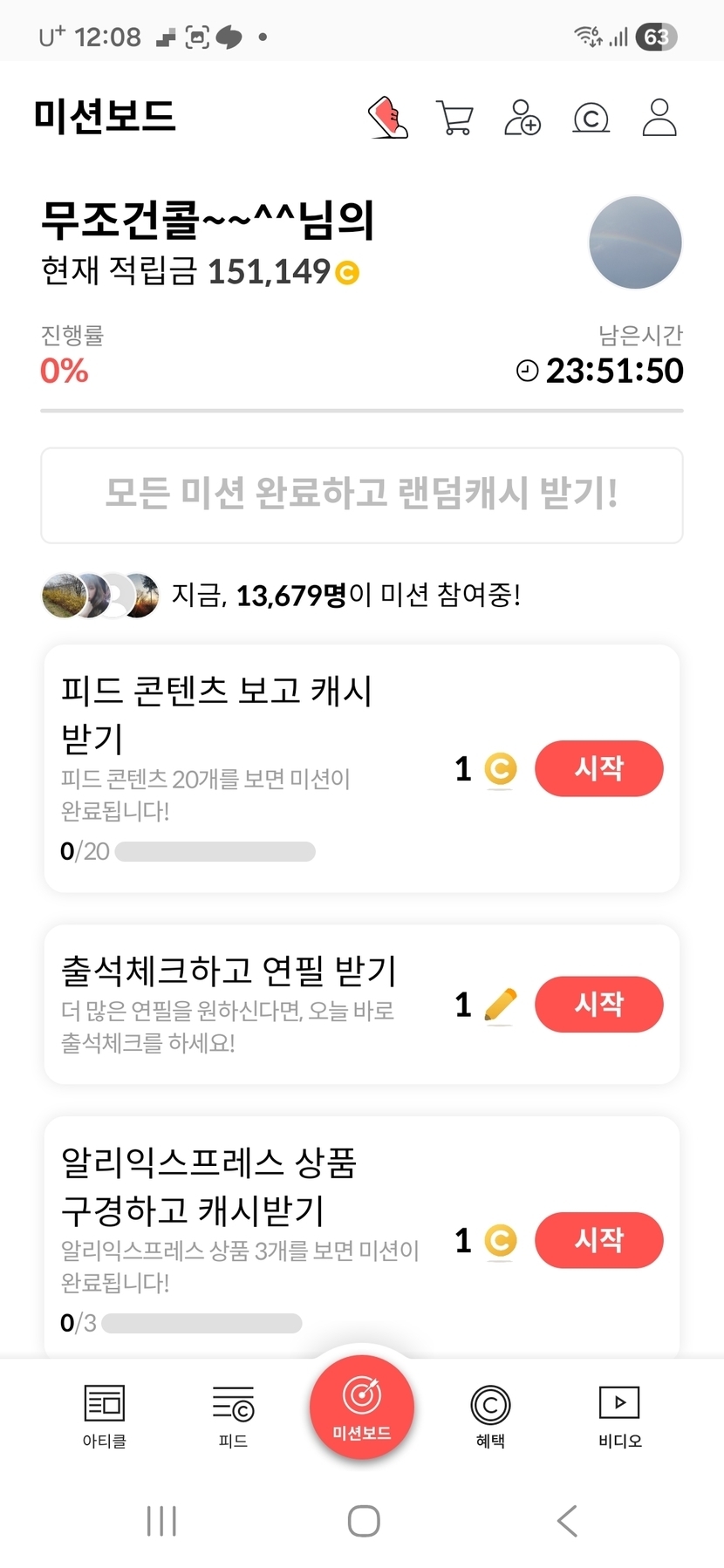Select the 미션보드 center tab

[x=362, y=1406]
